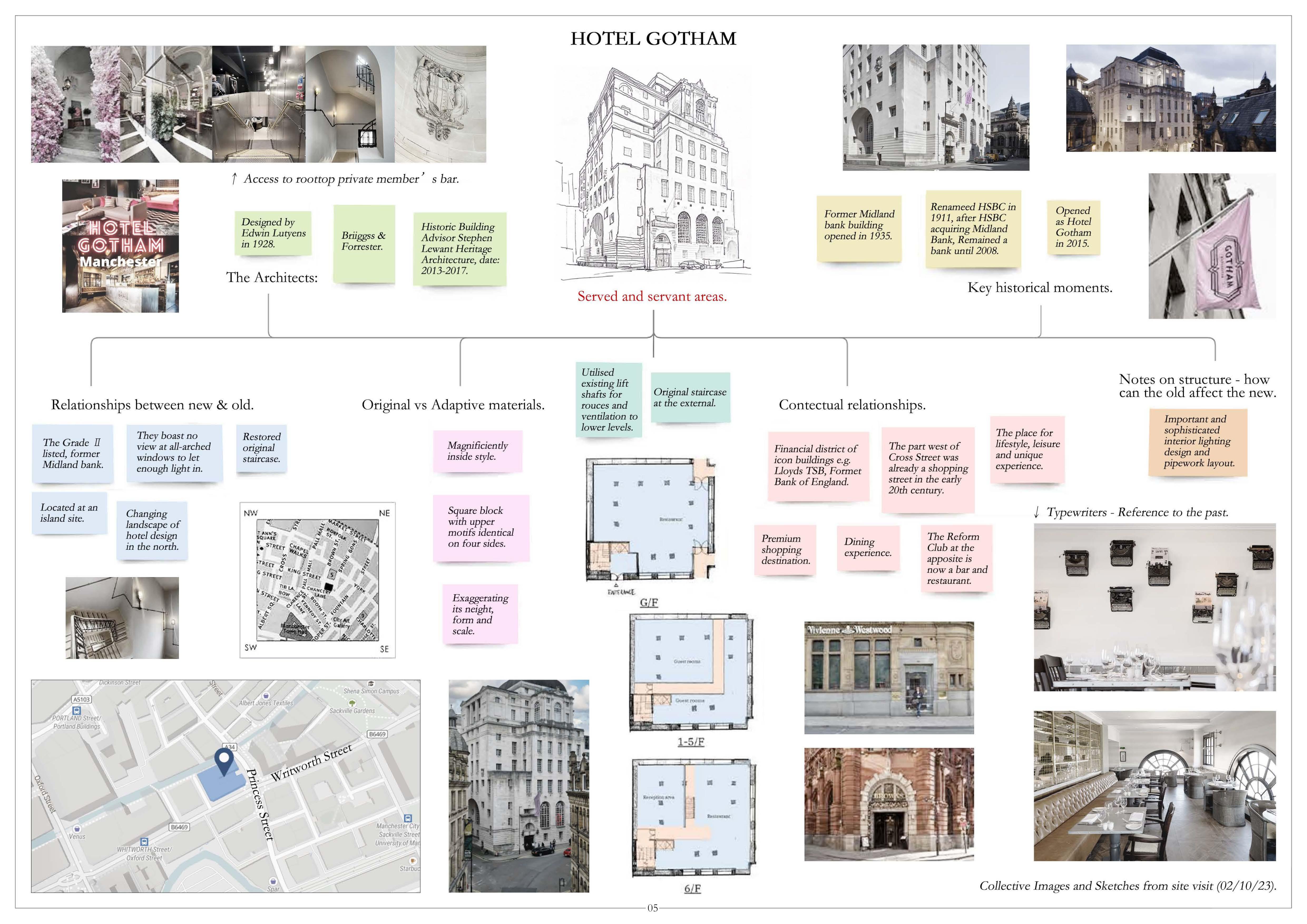The width and height of the screenshot is (1307, 924).
Task: Click the Starbucks coffee cup icon
Action: [413, 861]
